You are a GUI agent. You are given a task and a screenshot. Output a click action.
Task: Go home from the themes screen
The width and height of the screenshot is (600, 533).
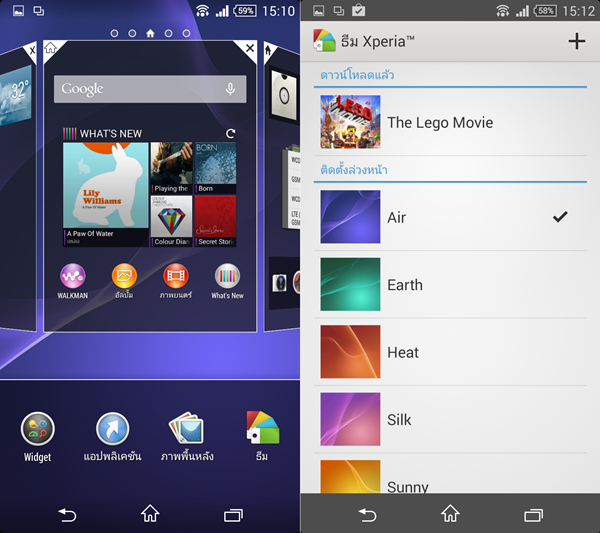click(x=450, y=513)
